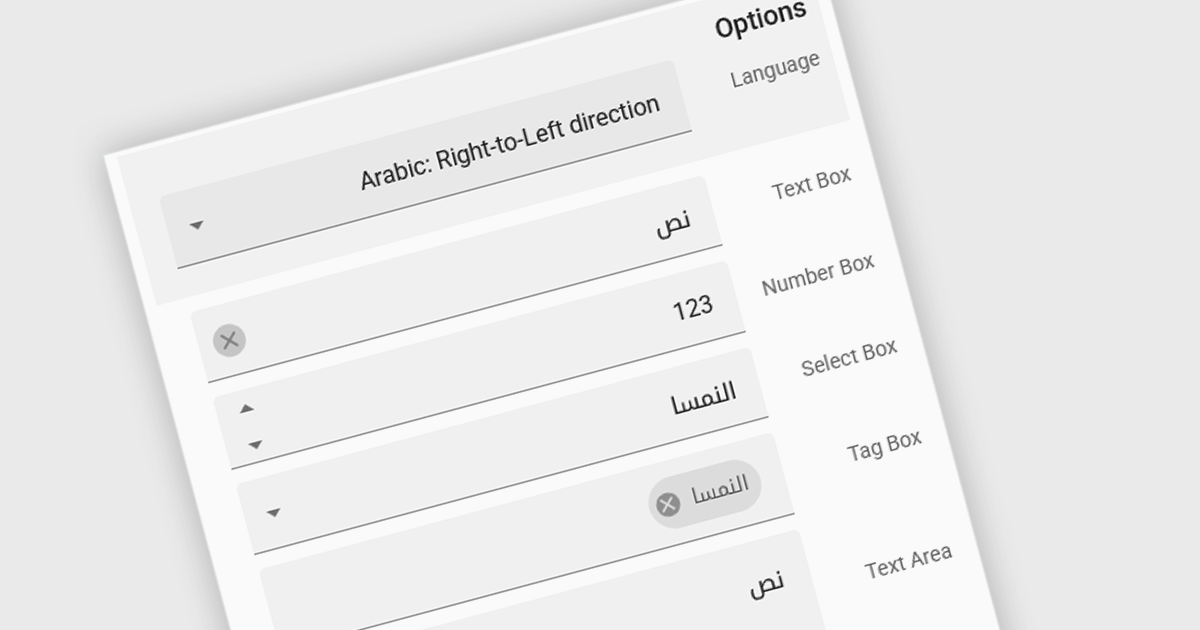Click the Text Box label

pos(811,183)
